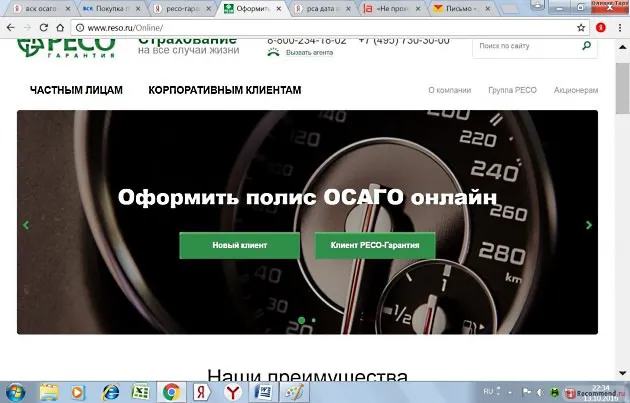The height and width of the screenshot is (403, 630).
Task: Click the Вызвать агента link
Action: pyautogui.click(x=309, y=52)
